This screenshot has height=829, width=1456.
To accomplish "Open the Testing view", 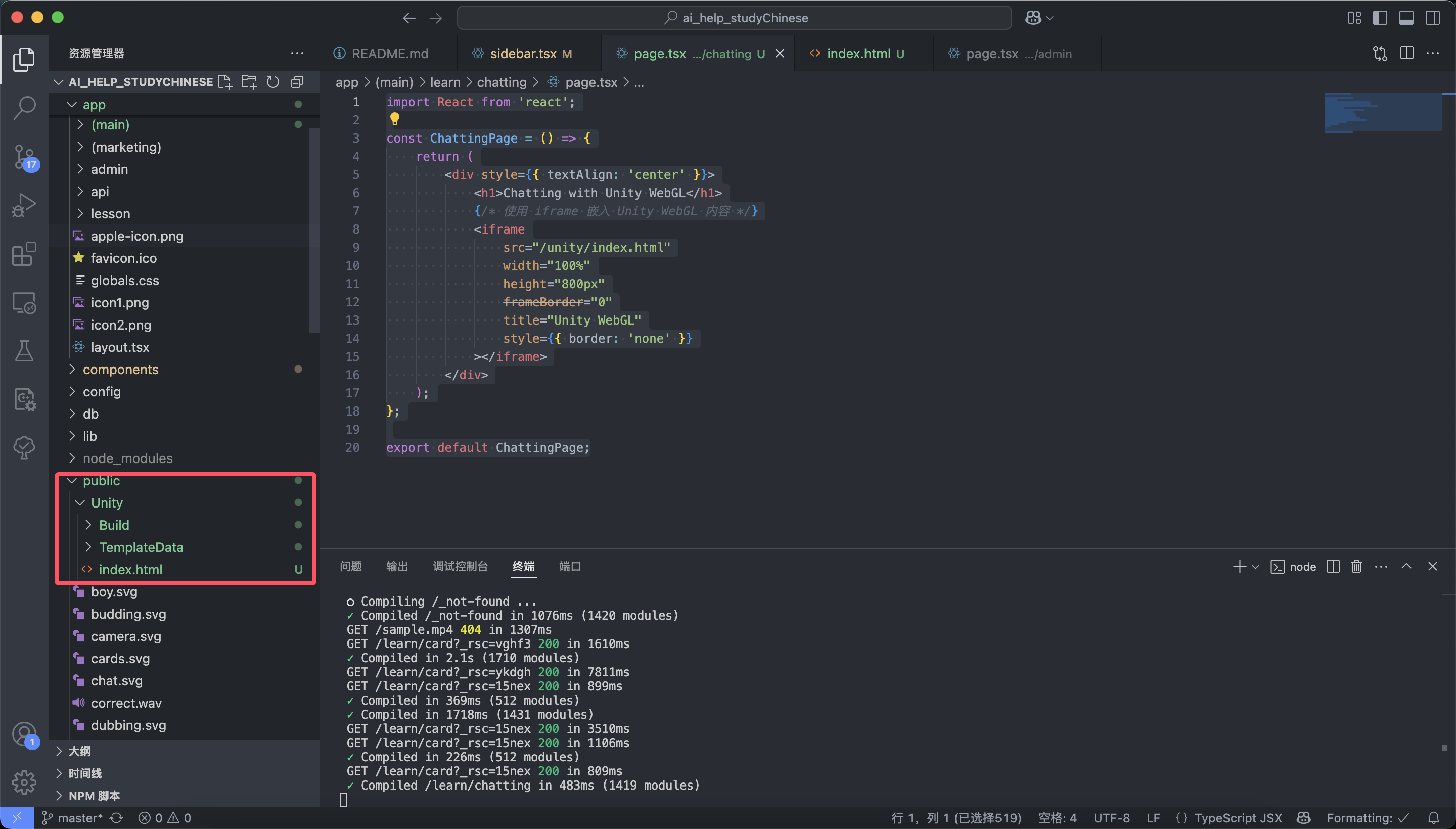I will [x=24, y=351].
